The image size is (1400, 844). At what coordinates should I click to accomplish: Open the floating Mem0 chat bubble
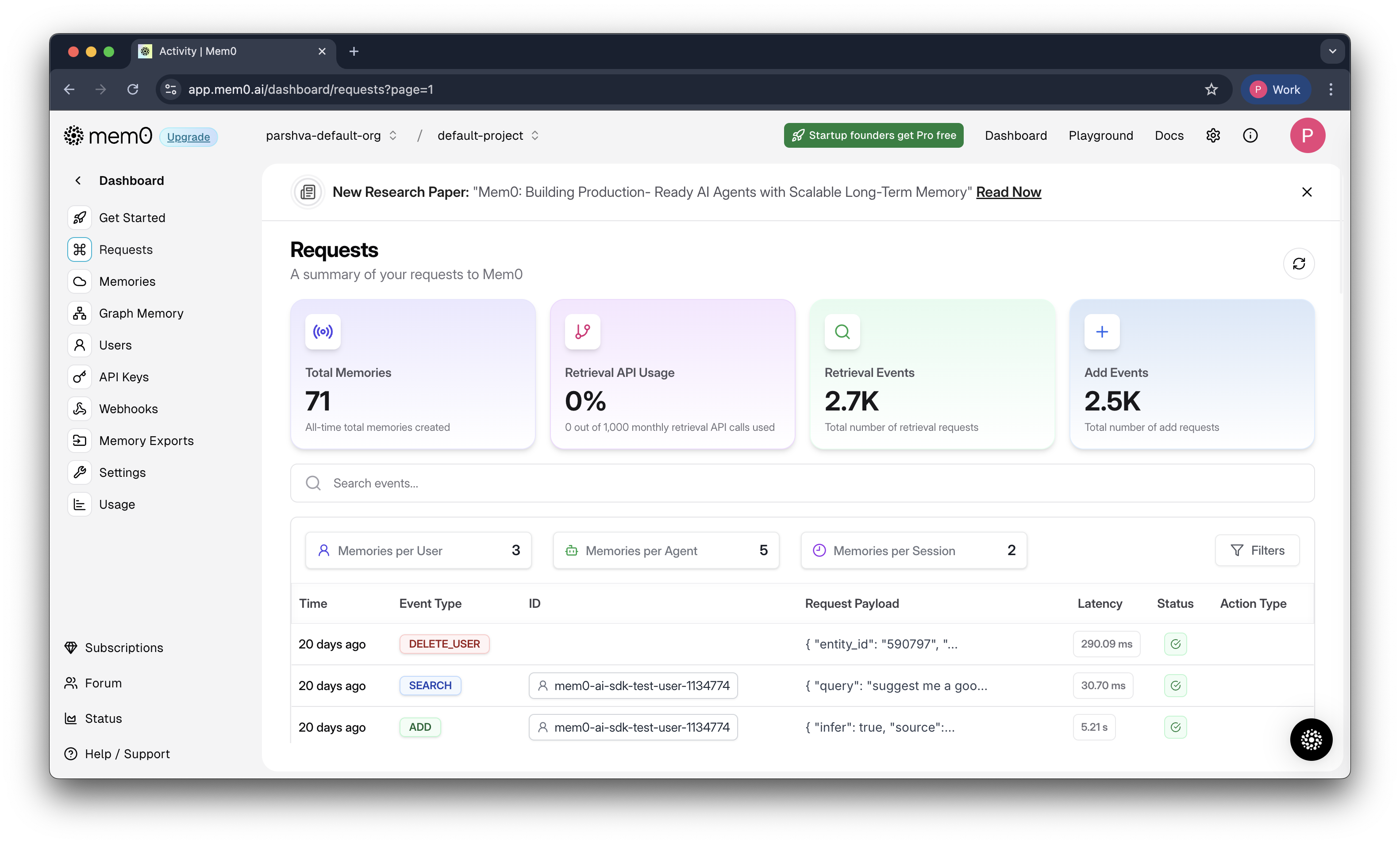(x=1311, y=740)
